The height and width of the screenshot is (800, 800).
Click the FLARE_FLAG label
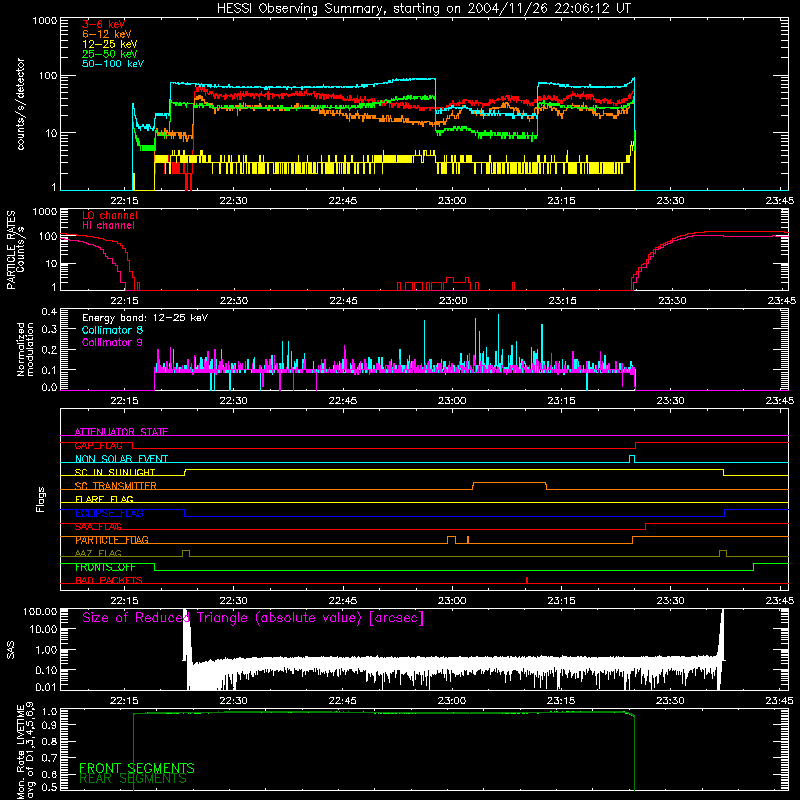(x=104, y=499)
